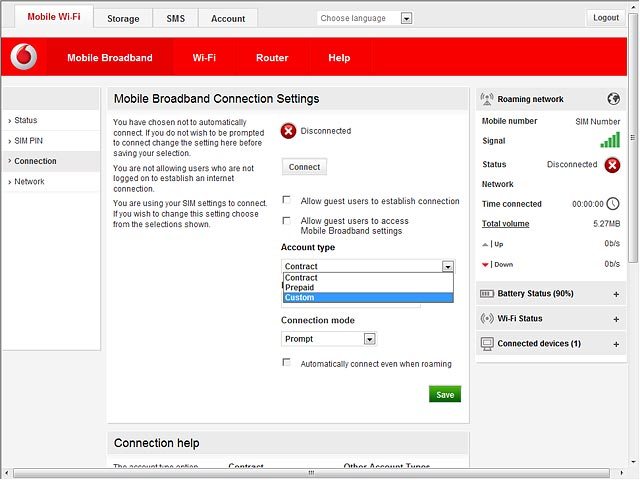This screenshot has width=640, height=480.
Task: Click the Connect button
Action: (304, 167)
